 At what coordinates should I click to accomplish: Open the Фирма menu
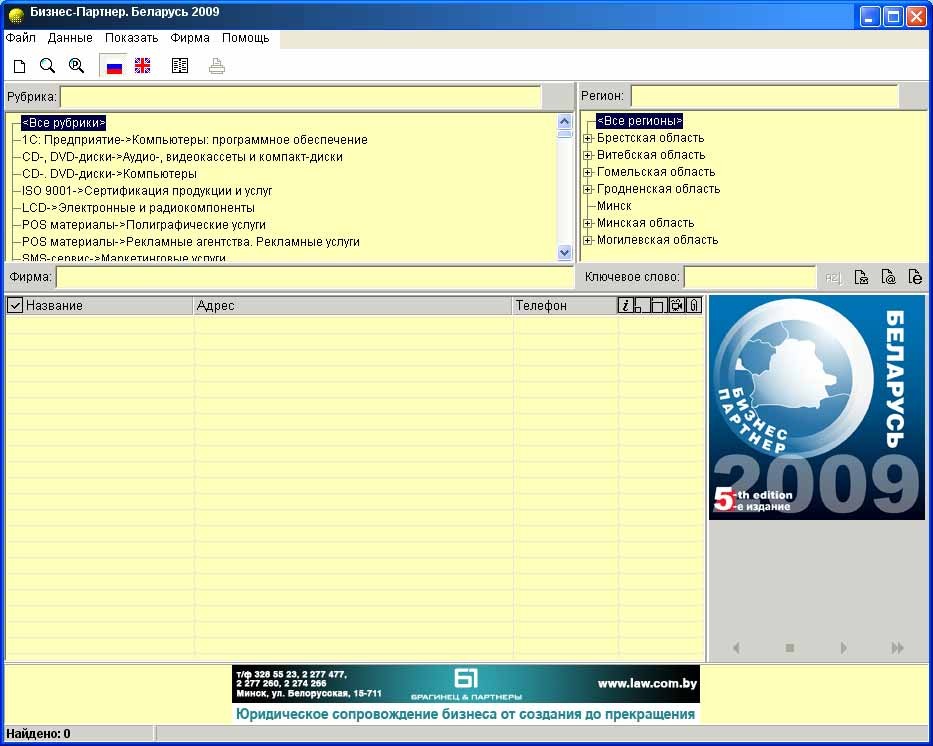[190, 38]
